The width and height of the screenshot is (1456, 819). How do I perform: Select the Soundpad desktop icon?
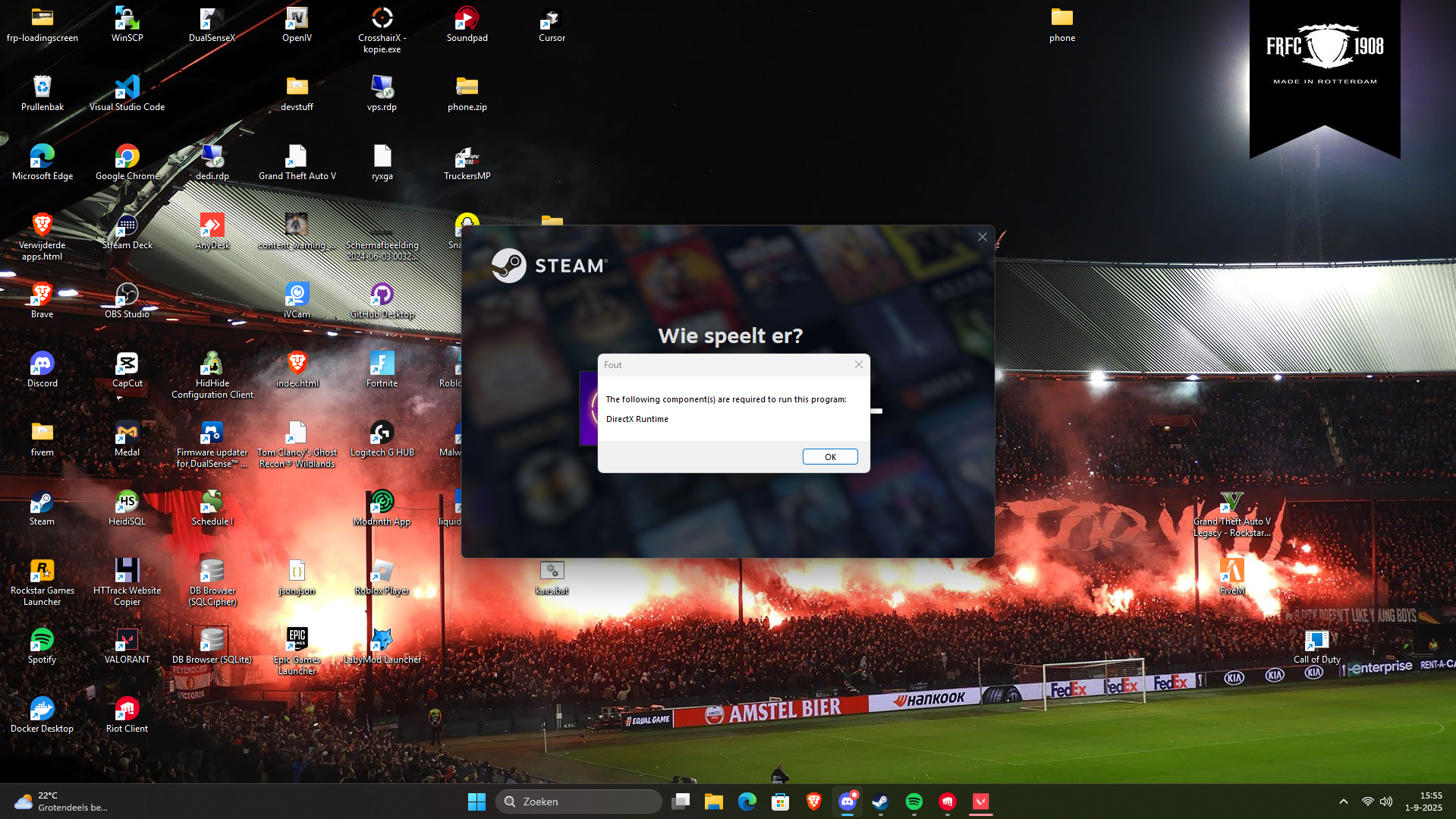click(x=467, y=25)
